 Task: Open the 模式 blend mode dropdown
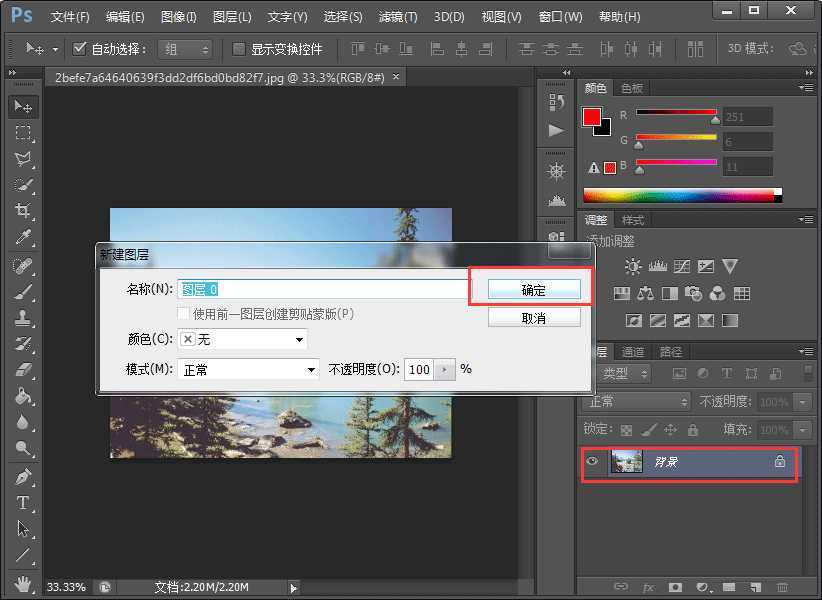[x=248, y=369]
